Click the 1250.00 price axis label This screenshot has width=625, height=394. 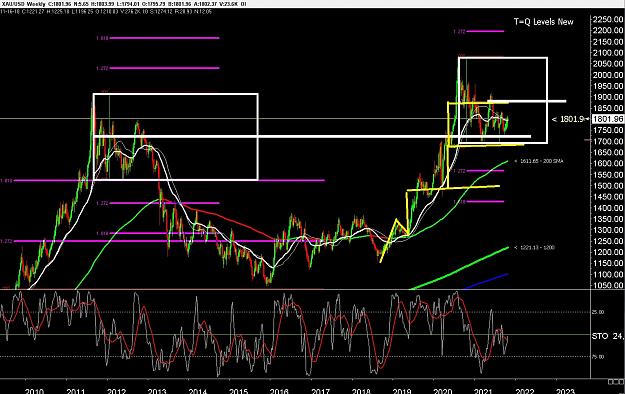point(608,241)
